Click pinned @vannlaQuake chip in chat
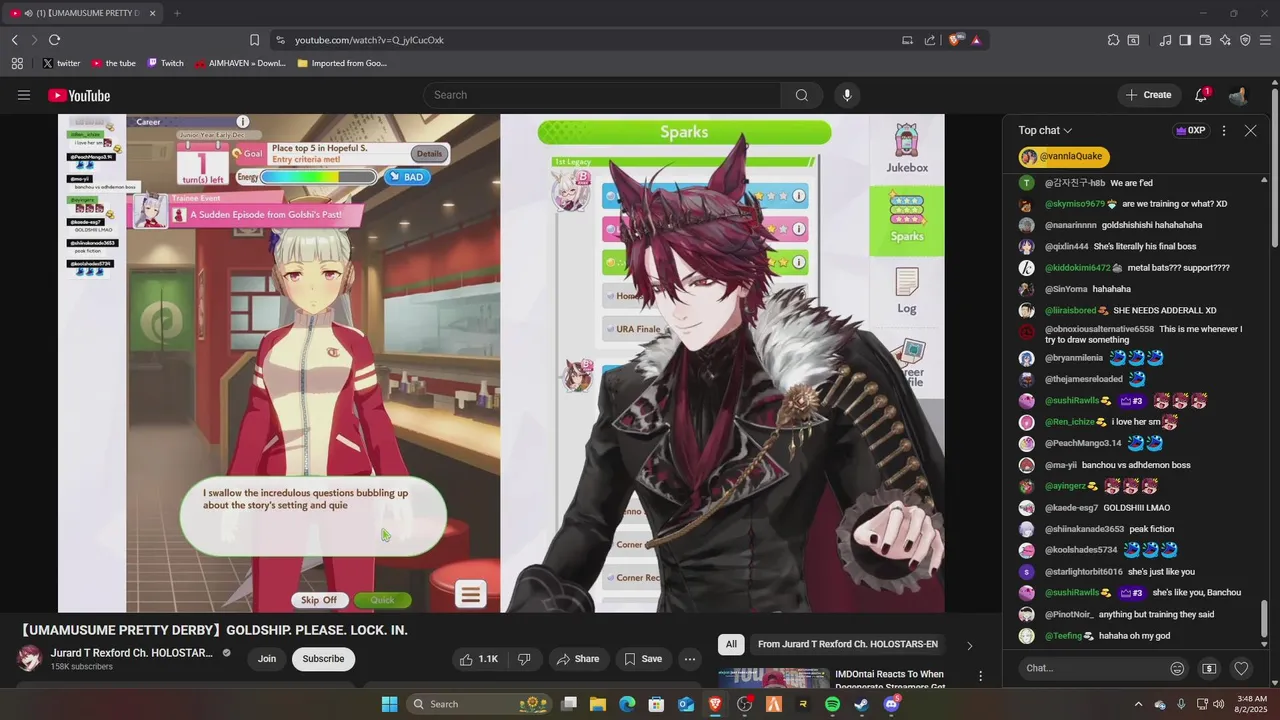1280x720 pixels. point(1064,157)
